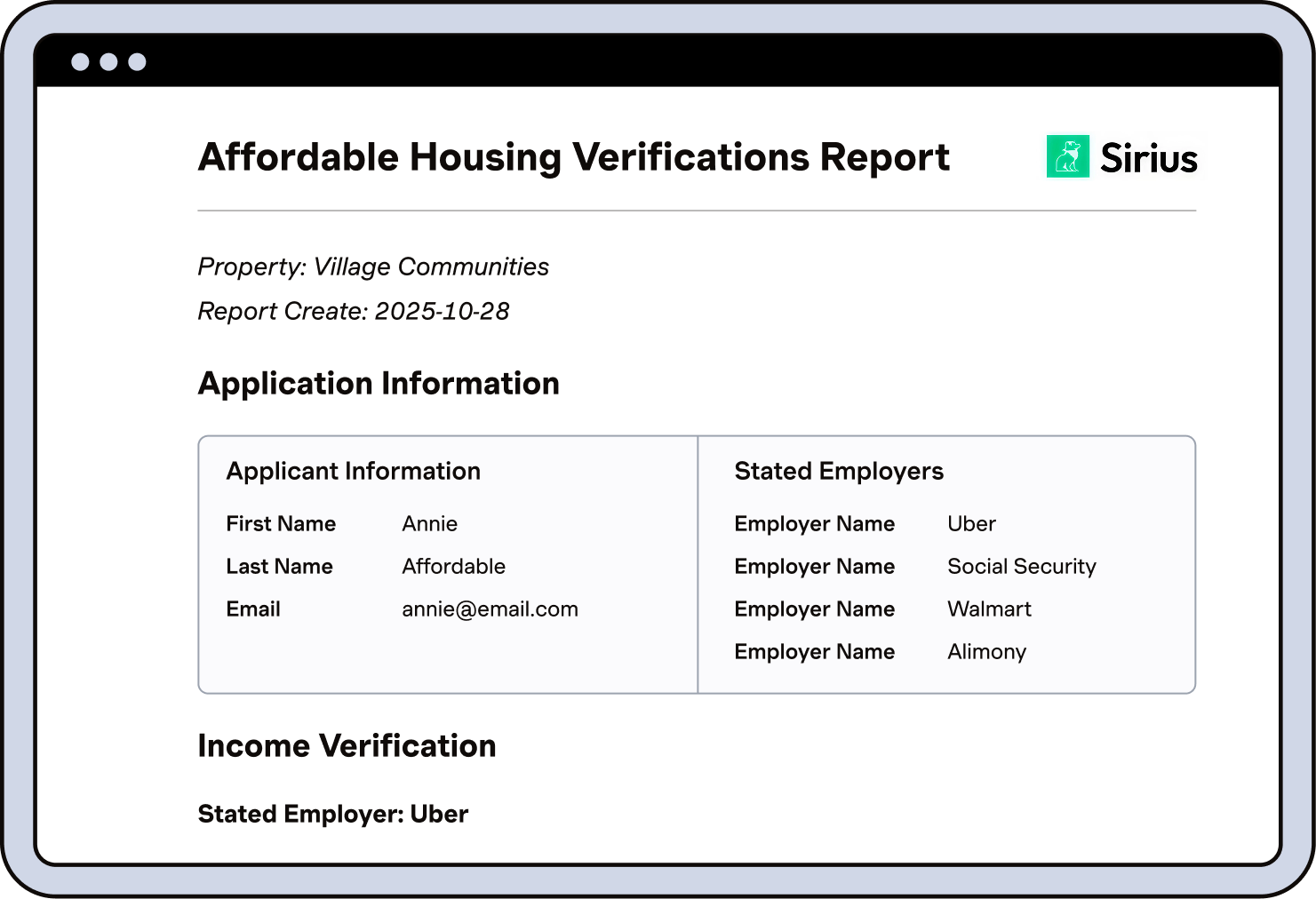This screenshot has height=899, width=1316.
Task: Select employer value Uber in Stated Employers
Action: pos(972,524)
